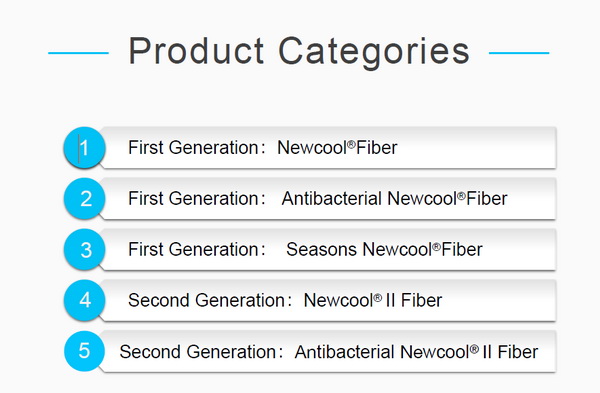Click the blue number 1 circle
The width and height of the screenshot is (600, 393).
(x=84, y=147)
